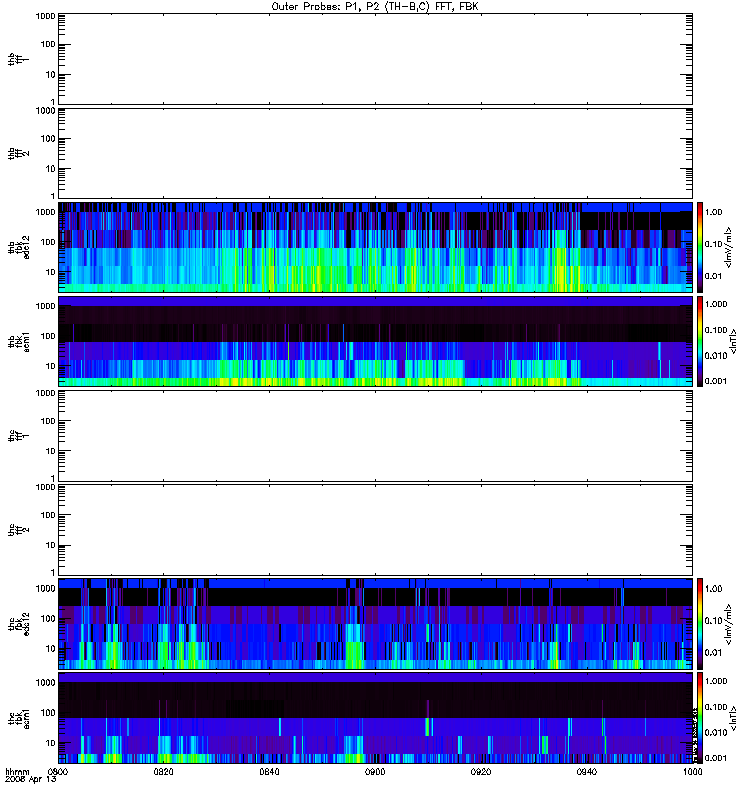
Task: Click the 100 y-tick of thb fbk scm1 panel
Action: 47,336
